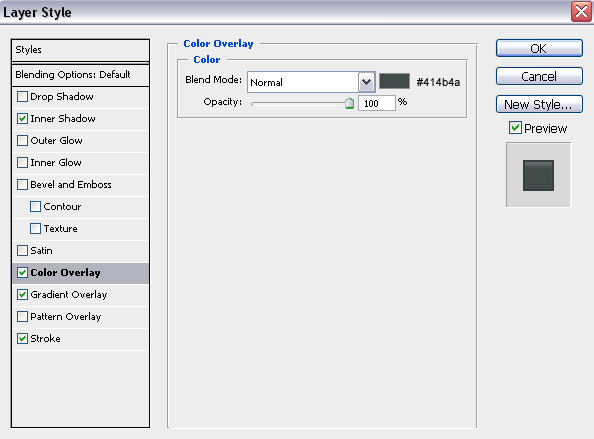Click the Opacity value field showing 100
Image resolution: width=594 pixels, height=439 pixels.
[377, 103]
